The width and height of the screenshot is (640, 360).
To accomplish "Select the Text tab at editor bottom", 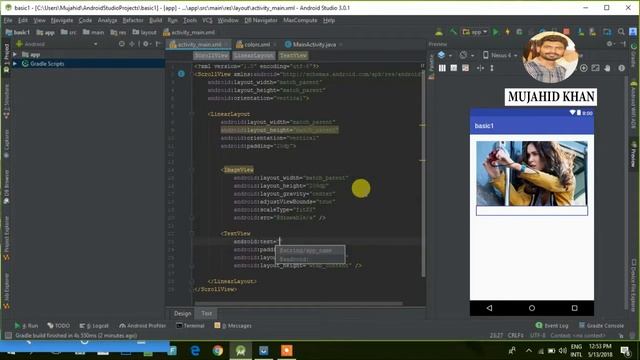I will coord(207,313).
